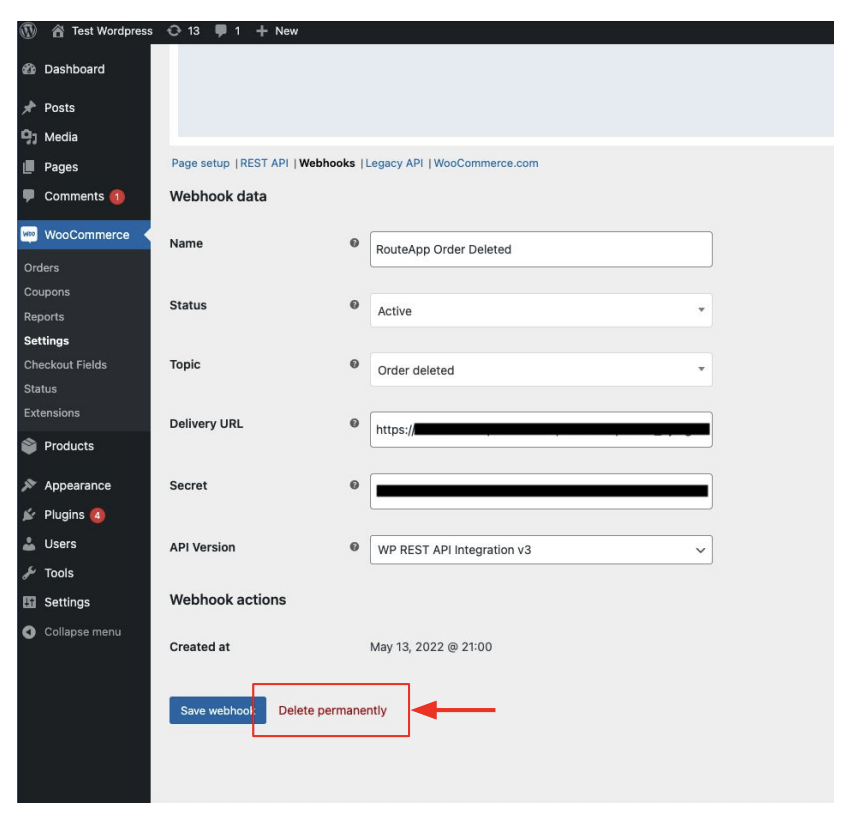The height and width of the screenshot is (820, 846).
Task: Click the Media icon in sidebar
Action: 29,137
